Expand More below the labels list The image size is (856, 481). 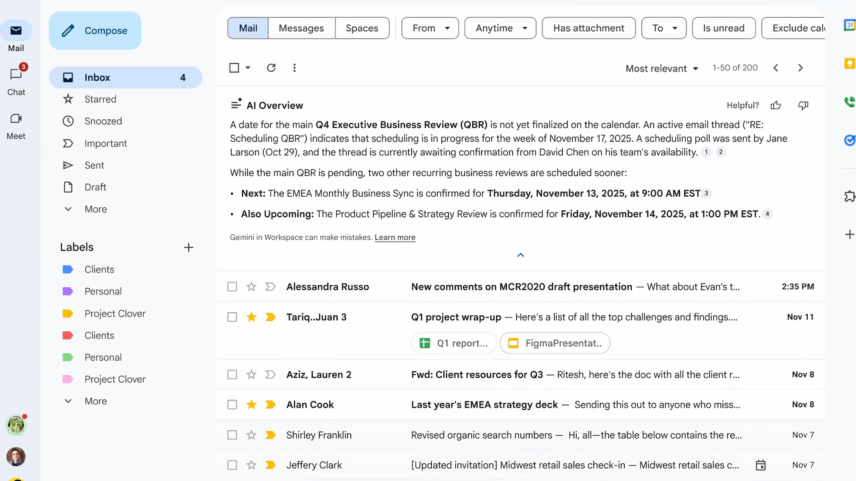(x=95, y=401)
